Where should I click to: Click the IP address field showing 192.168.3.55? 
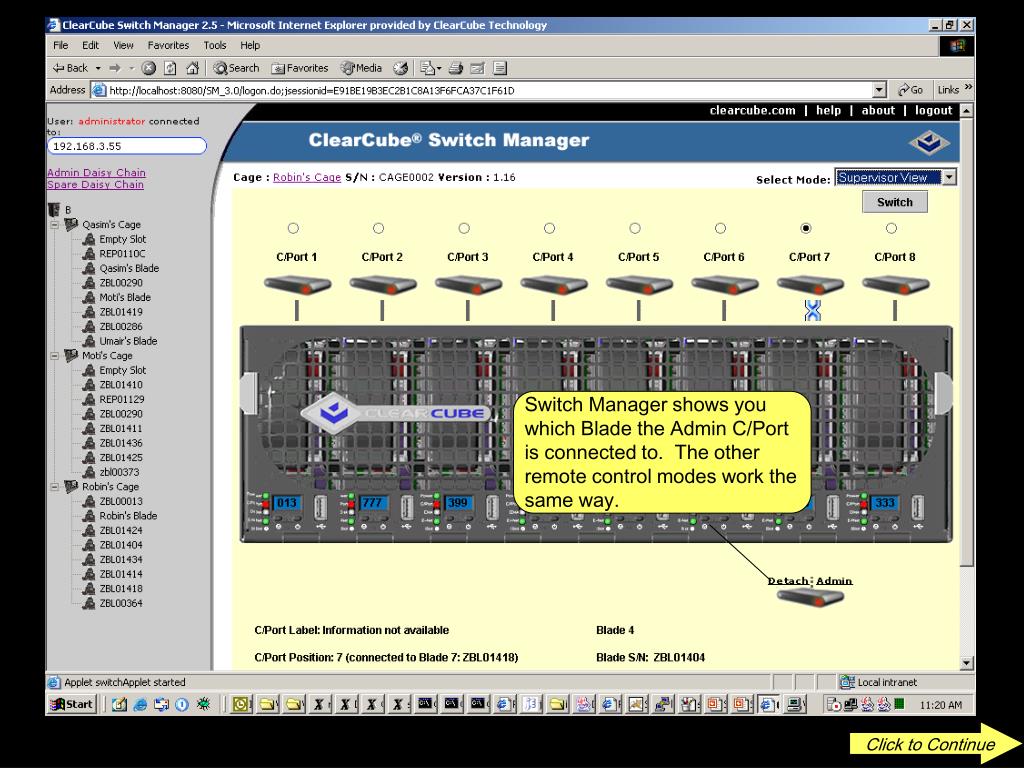[127, 146]
